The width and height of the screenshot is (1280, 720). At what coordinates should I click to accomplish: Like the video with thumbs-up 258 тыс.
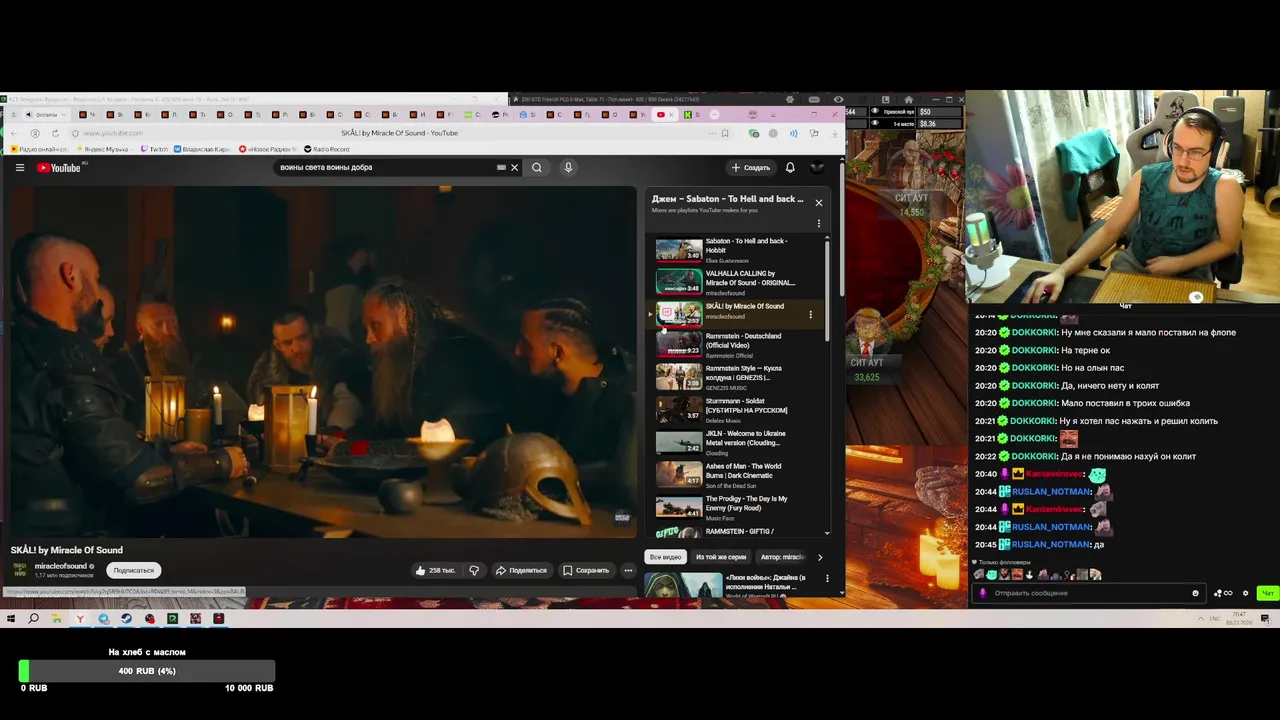[x=436, y=570]
